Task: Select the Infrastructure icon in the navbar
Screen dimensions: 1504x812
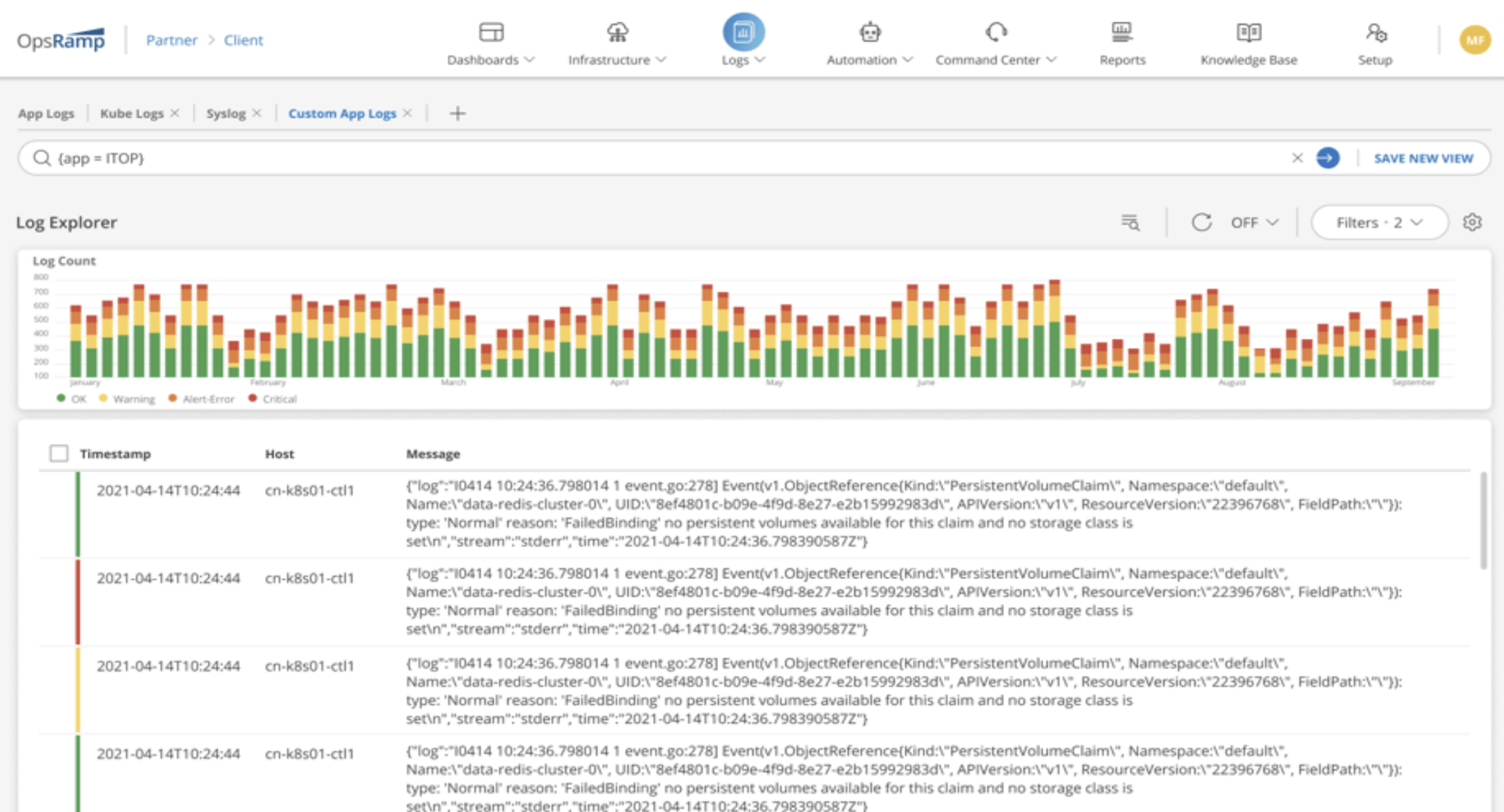Action: 617,31
